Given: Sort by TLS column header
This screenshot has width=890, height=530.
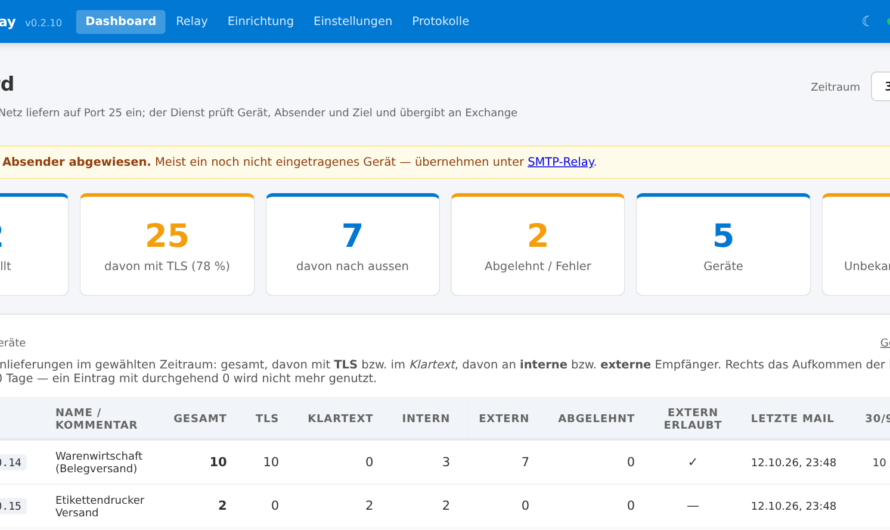Looking at the screenshot, I should (267, 418).
